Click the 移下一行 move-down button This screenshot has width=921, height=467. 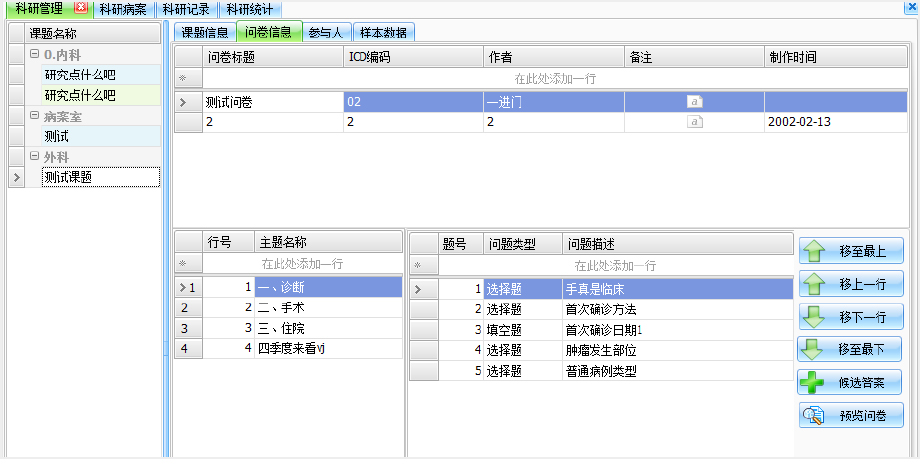[x=850, y=316]
